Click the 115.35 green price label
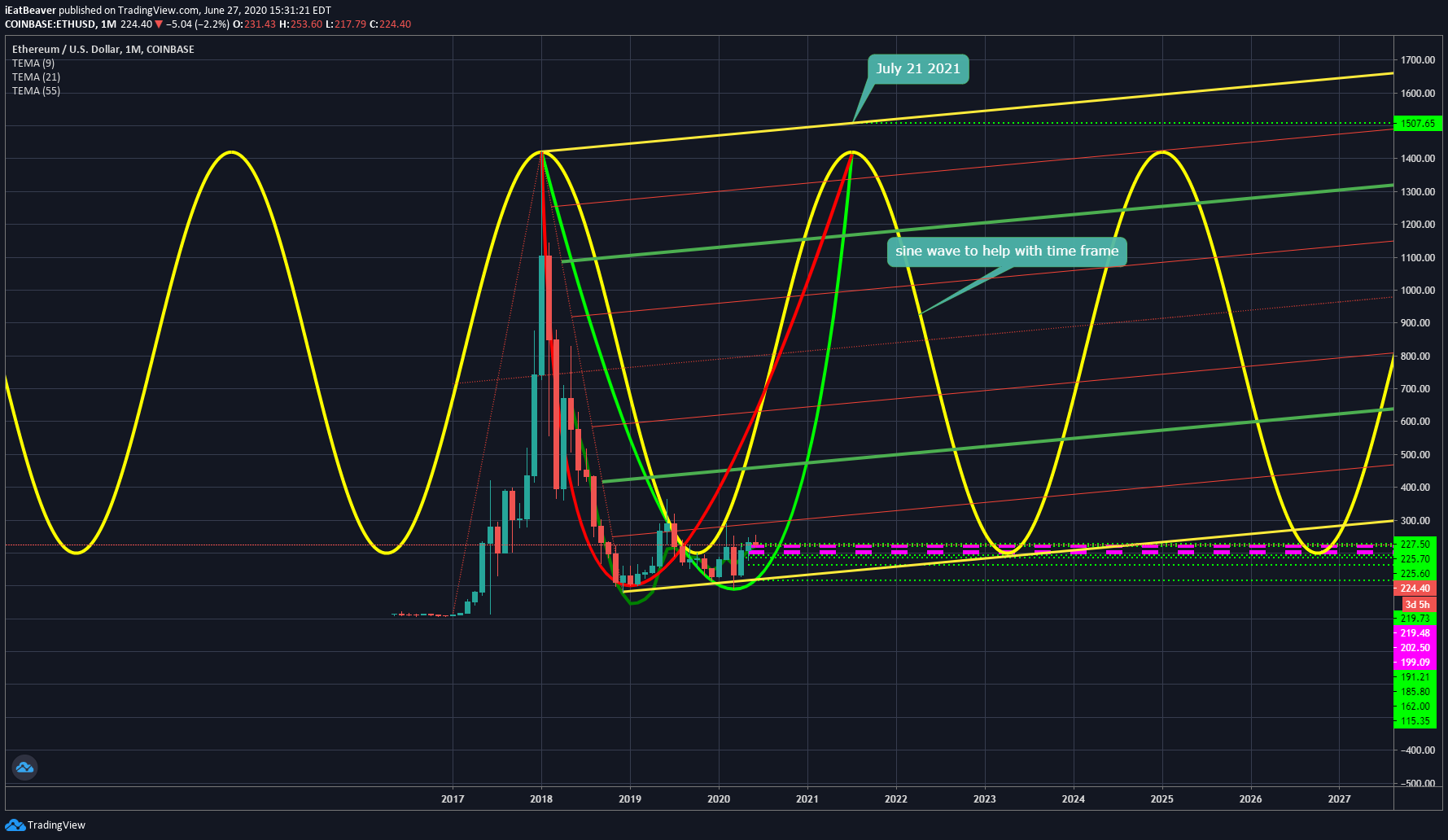The image size is (1448, 840). 1415,721
